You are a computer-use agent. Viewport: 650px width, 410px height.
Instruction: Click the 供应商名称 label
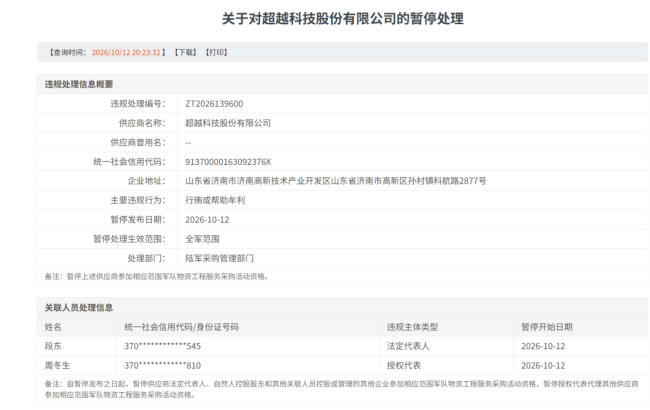coord(142,123)
